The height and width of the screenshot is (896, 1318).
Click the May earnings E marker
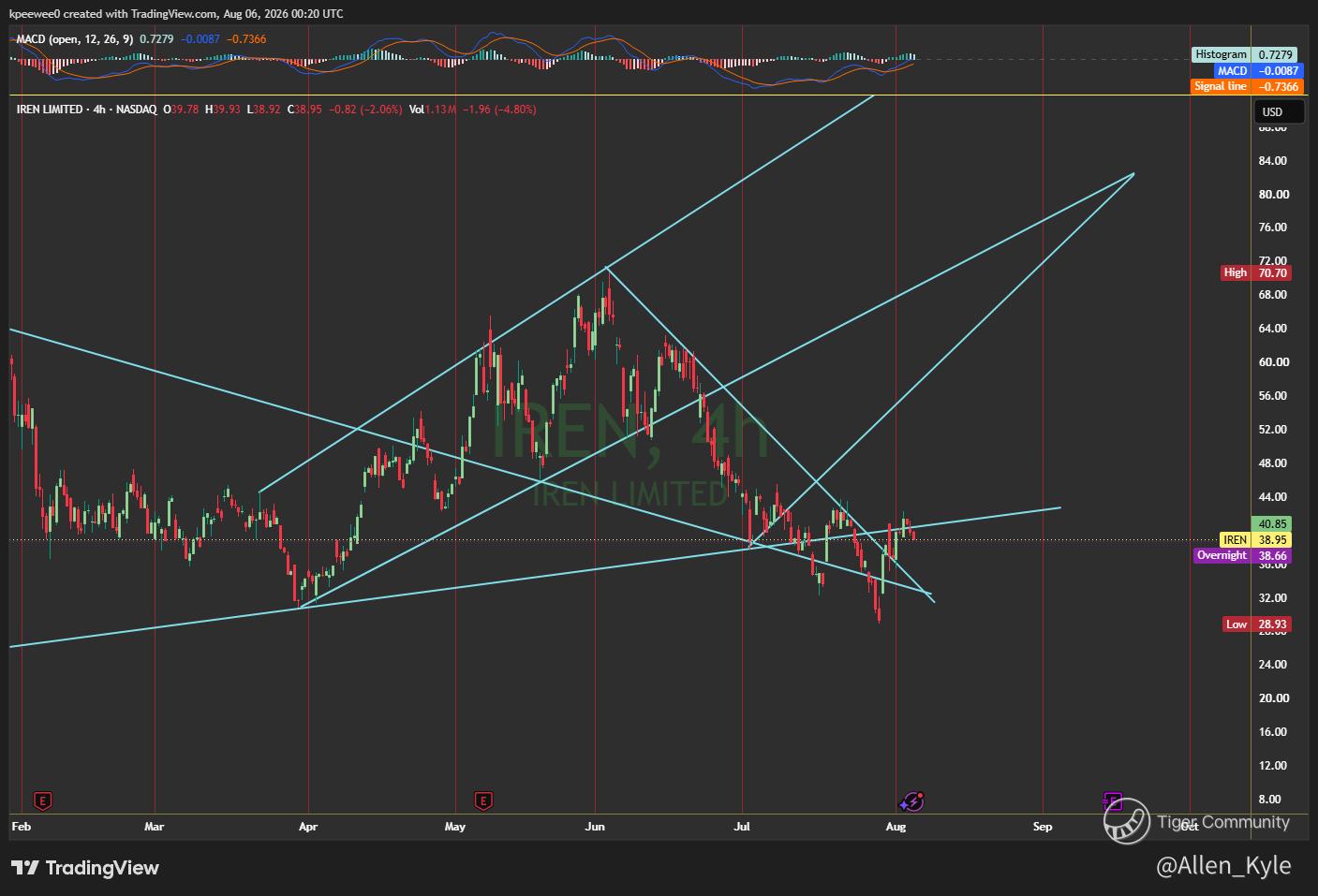(483, 801)
